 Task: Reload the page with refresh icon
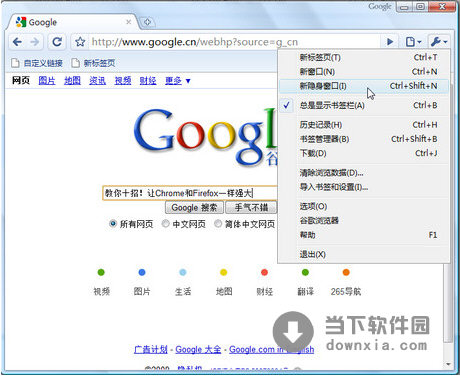point(57,42)
